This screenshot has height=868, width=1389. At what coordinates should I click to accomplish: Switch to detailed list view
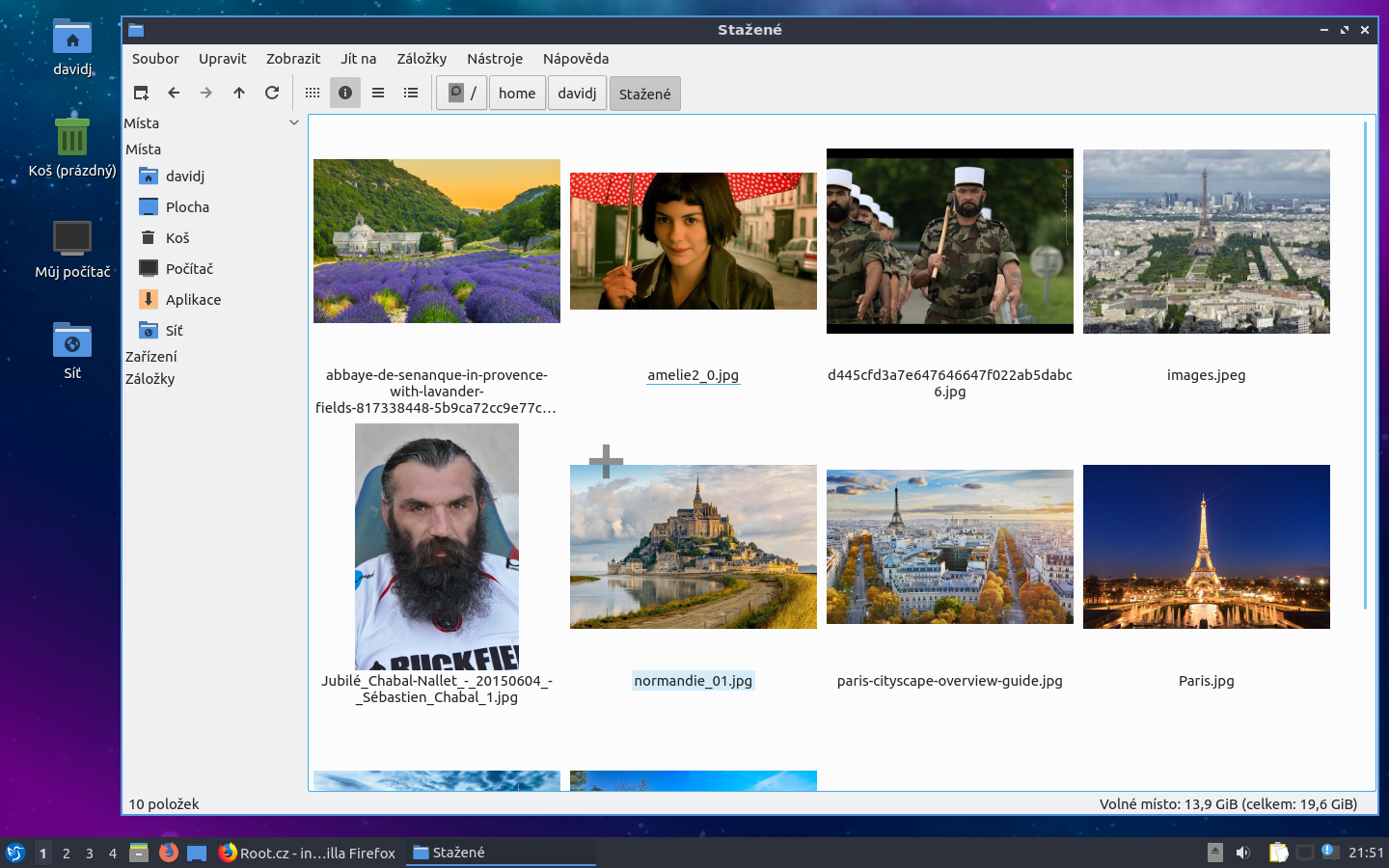pyautogui.click(x=377, y=93)
